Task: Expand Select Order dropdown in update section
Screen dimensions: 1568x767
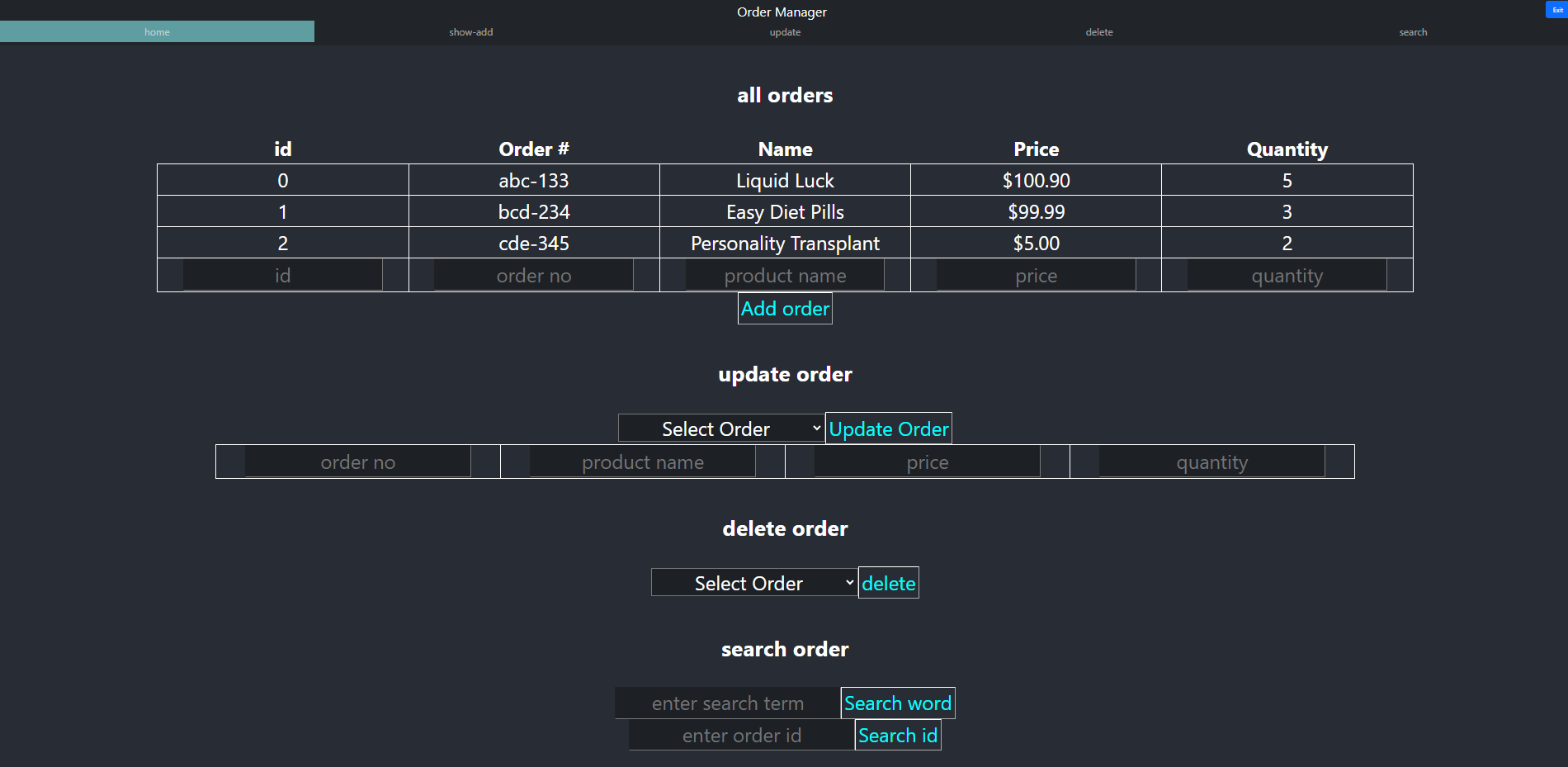Action: [720, 428]
